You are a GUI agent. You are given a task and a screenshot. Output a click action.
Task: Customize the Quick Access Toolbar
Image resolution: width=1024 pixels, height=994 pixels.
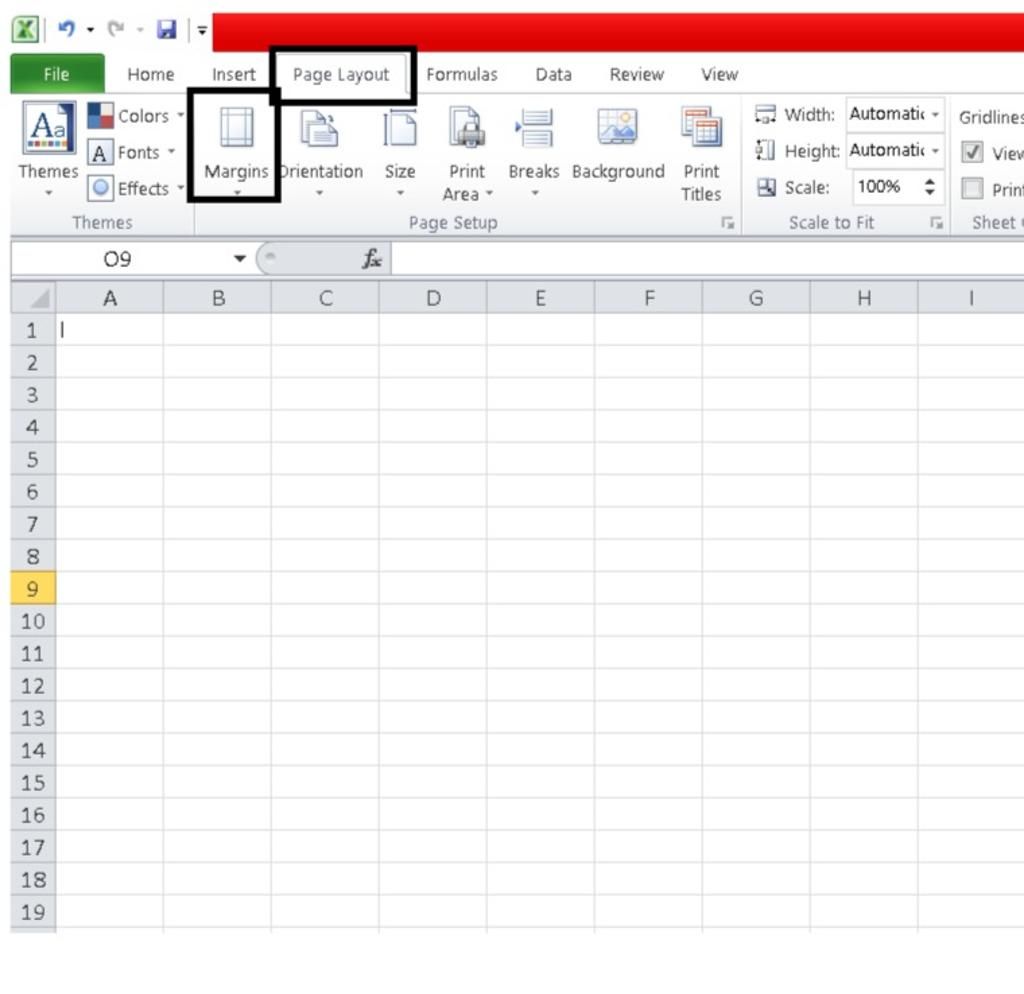coord(202,30)
